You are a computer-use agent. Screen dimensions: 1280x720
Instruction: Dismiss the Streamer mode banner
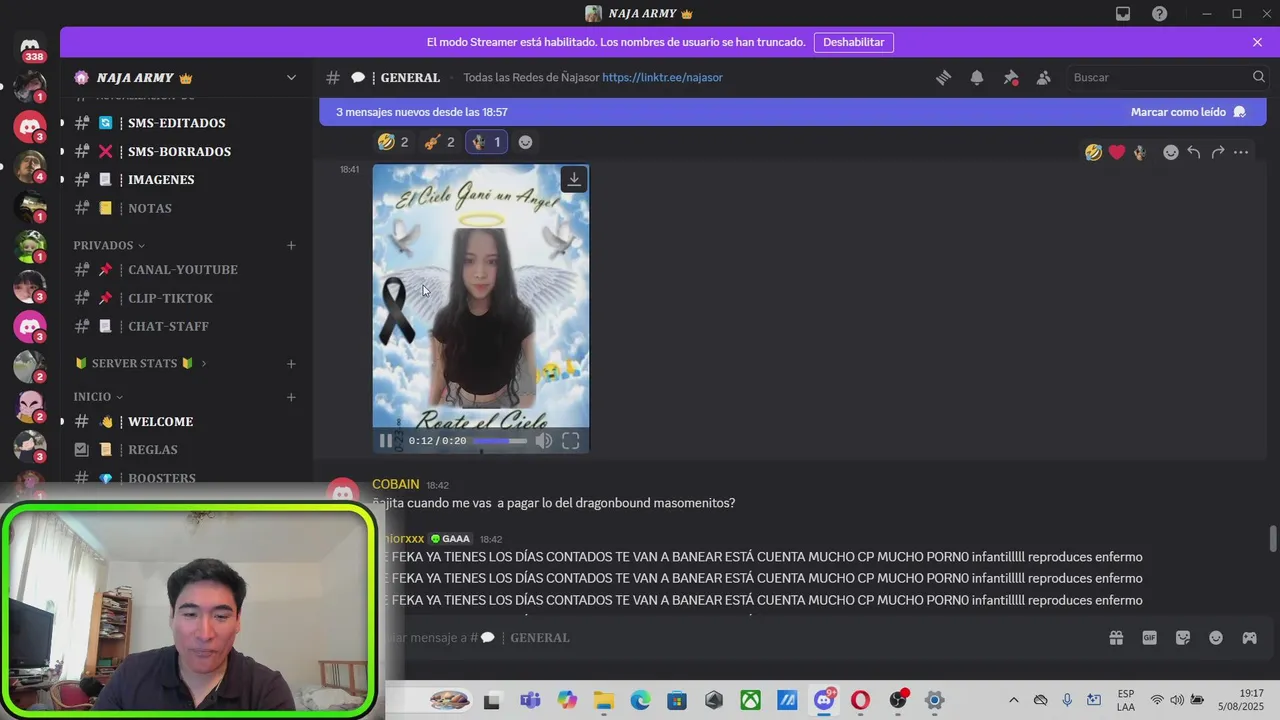pos(1257,42)
